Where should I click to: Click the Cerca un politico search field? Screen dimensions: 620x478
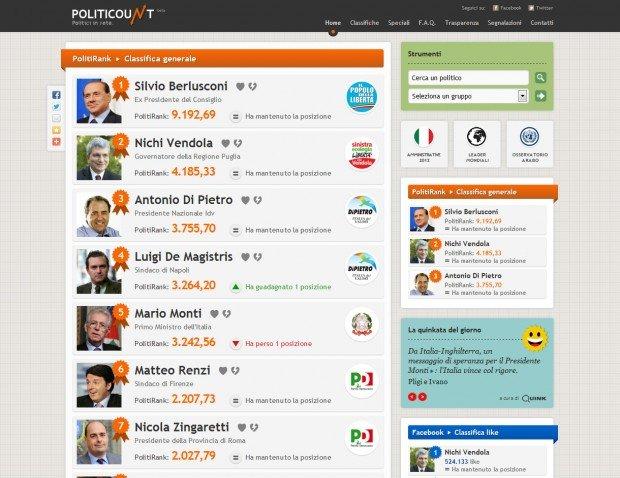[468, 77]
